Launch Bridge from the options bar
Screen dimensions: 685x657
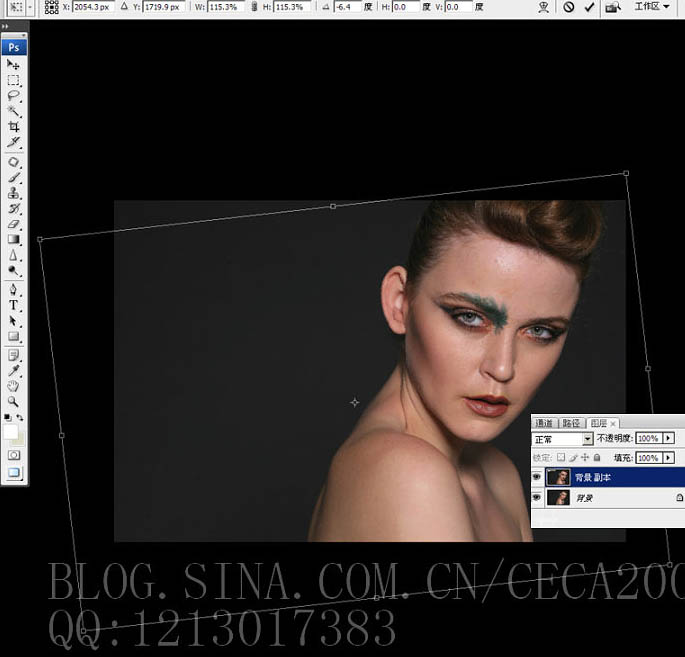(613, 7)
